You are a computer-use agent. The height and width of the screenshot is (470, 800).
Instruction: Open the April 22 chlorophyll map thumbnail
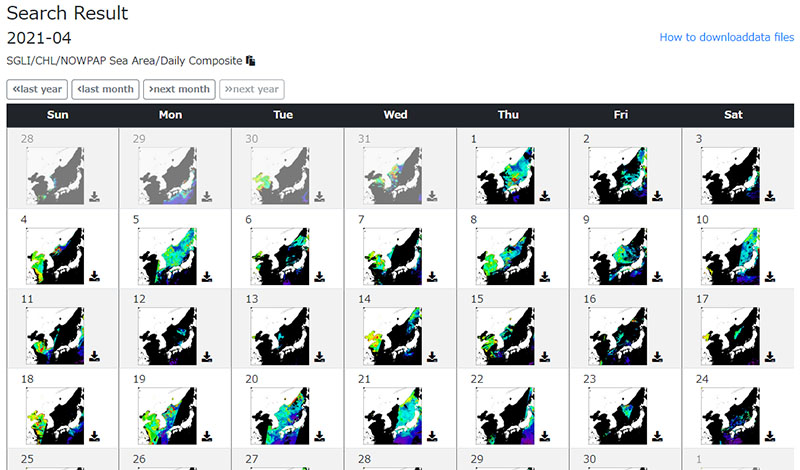pyautogui.click(x=505, y=415)
